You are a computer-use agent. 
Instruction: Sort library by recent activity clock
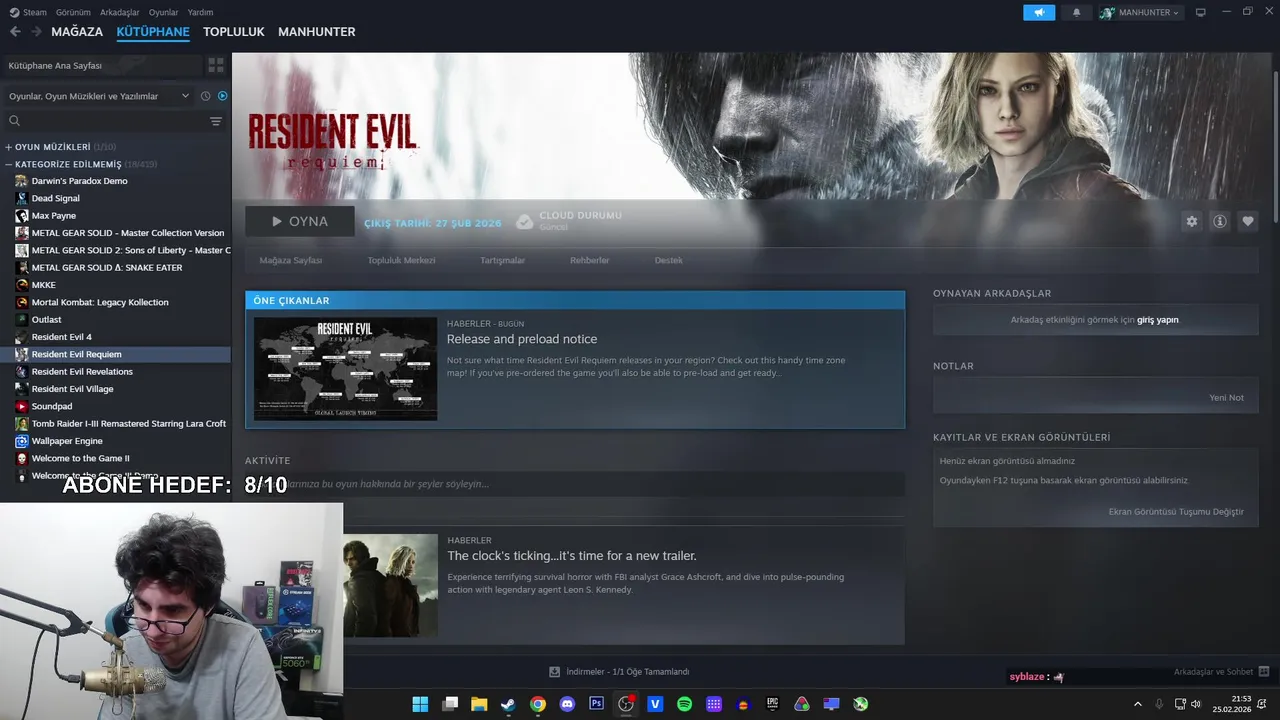click(x=205, y=96)
